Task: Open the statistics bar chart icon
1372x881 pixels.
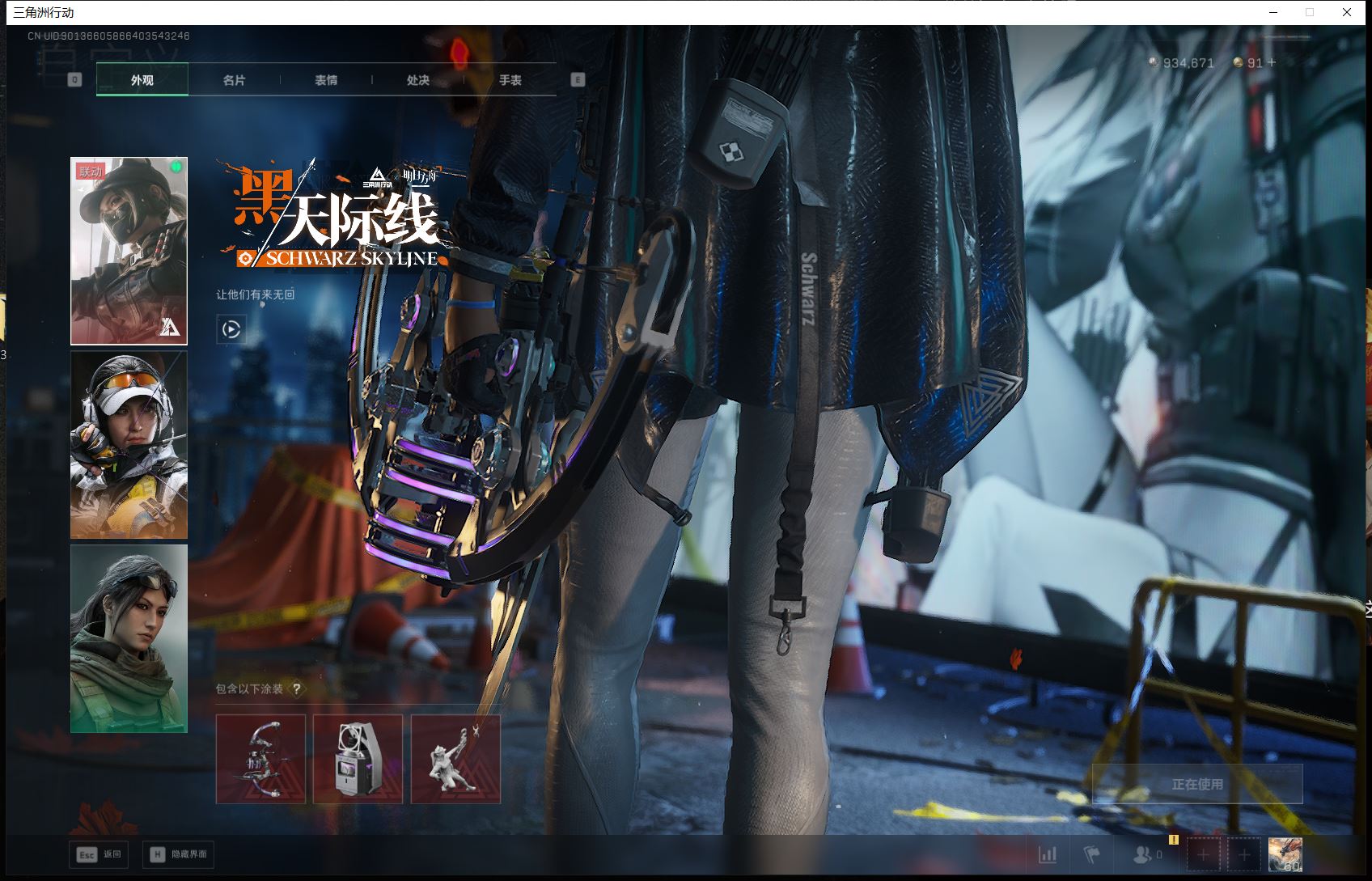Action: tap(1048, 854)
